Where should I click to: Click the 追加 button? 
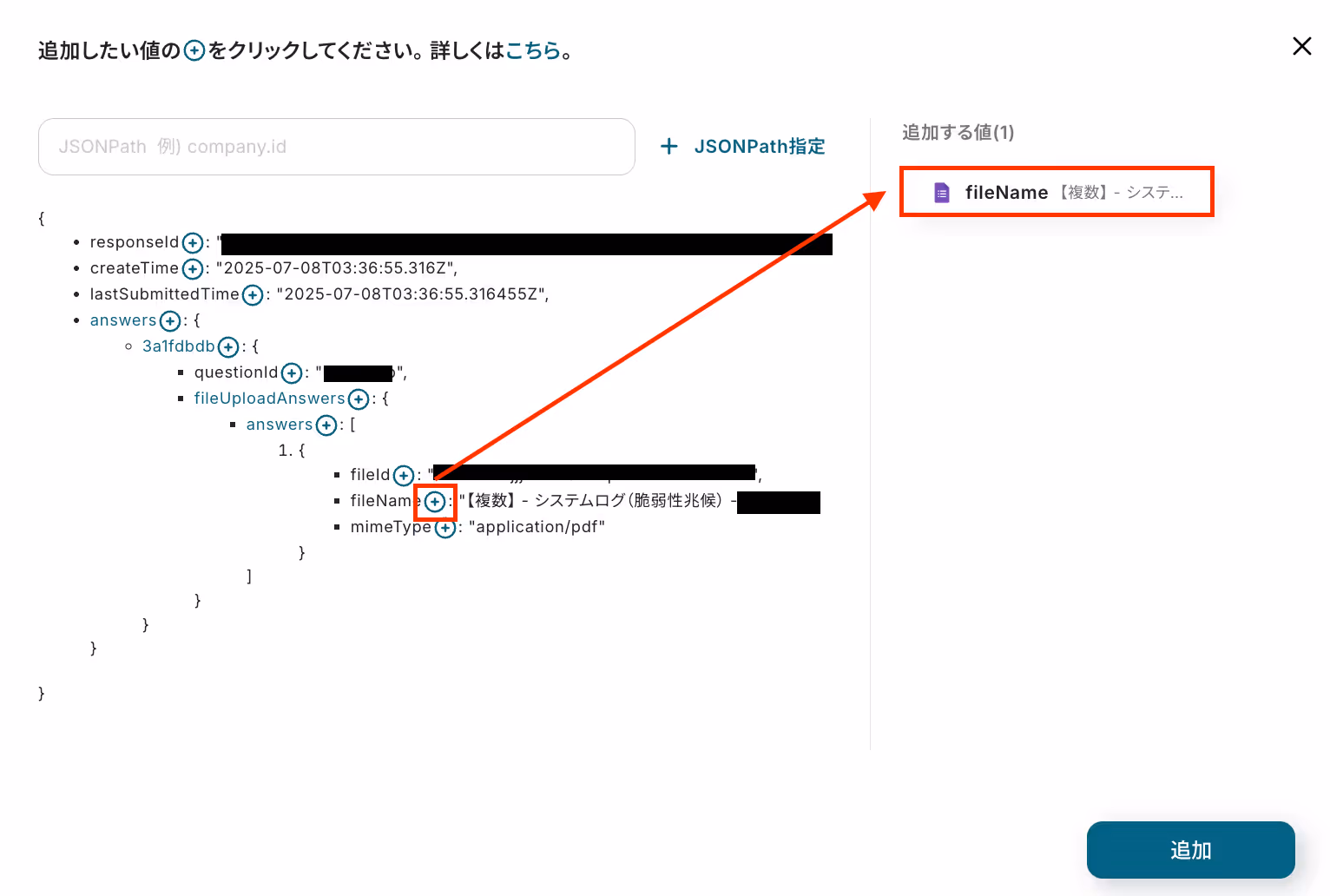point(1190,850)
